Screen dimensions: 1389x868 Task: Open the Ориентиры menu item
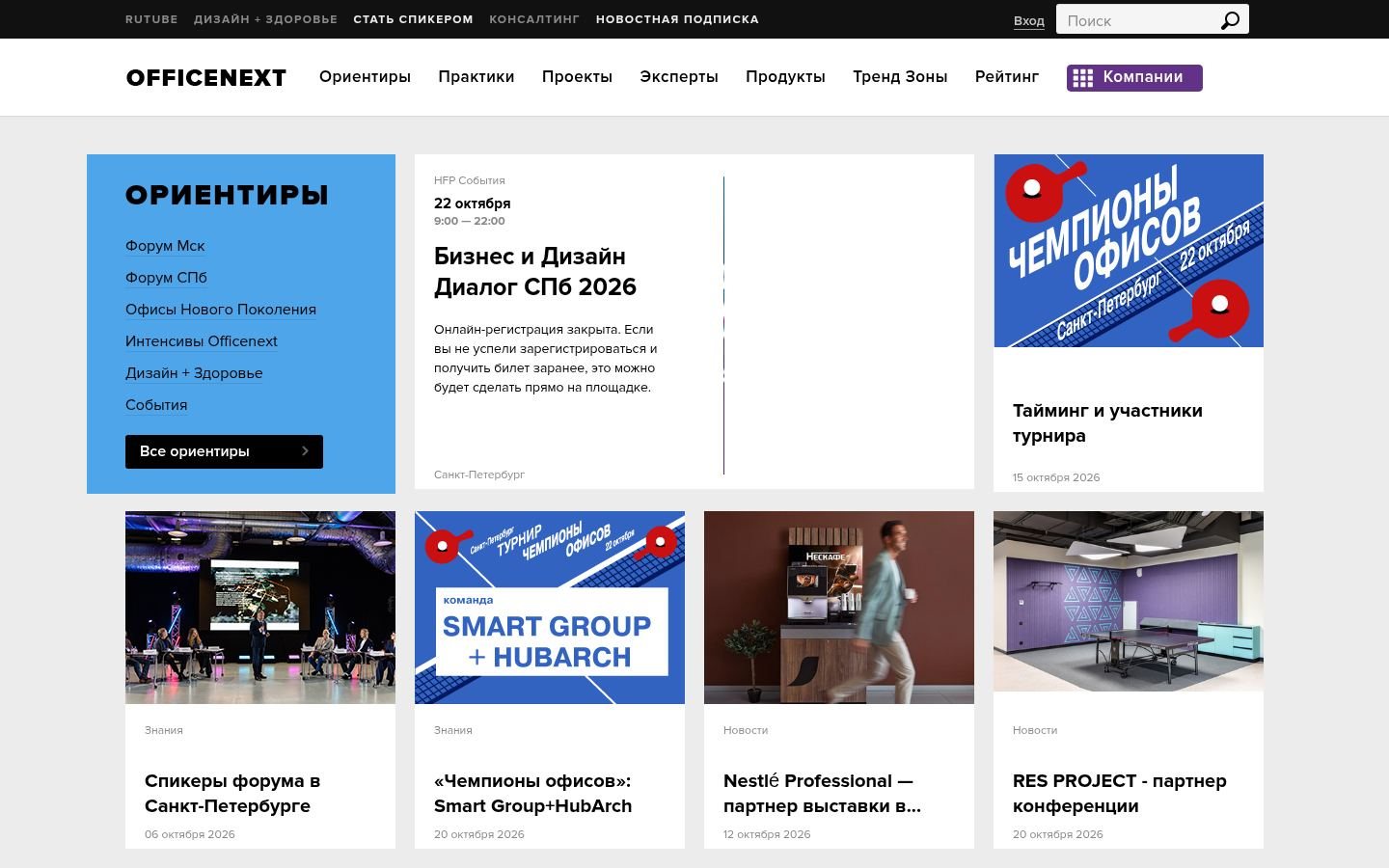365,77
